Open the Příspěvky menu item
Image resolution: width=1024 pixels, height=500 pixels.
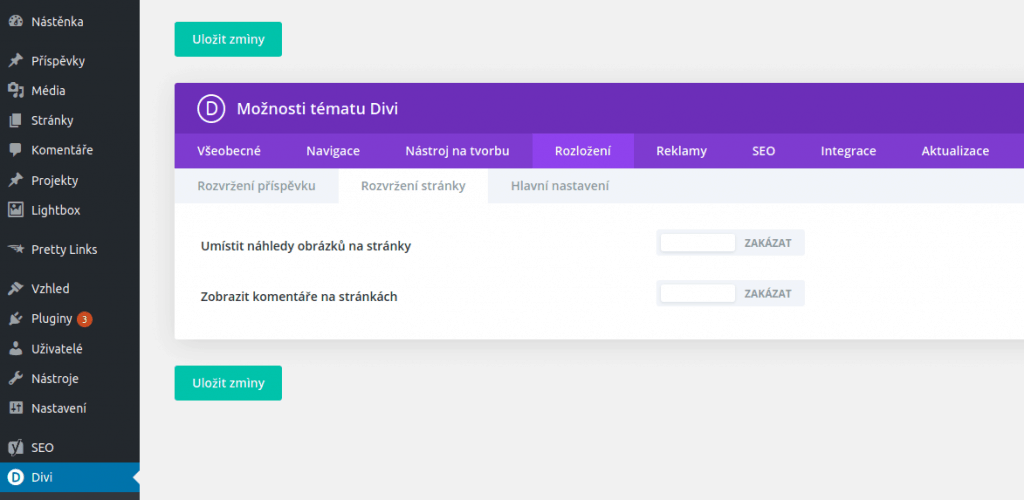click(70, 61)
